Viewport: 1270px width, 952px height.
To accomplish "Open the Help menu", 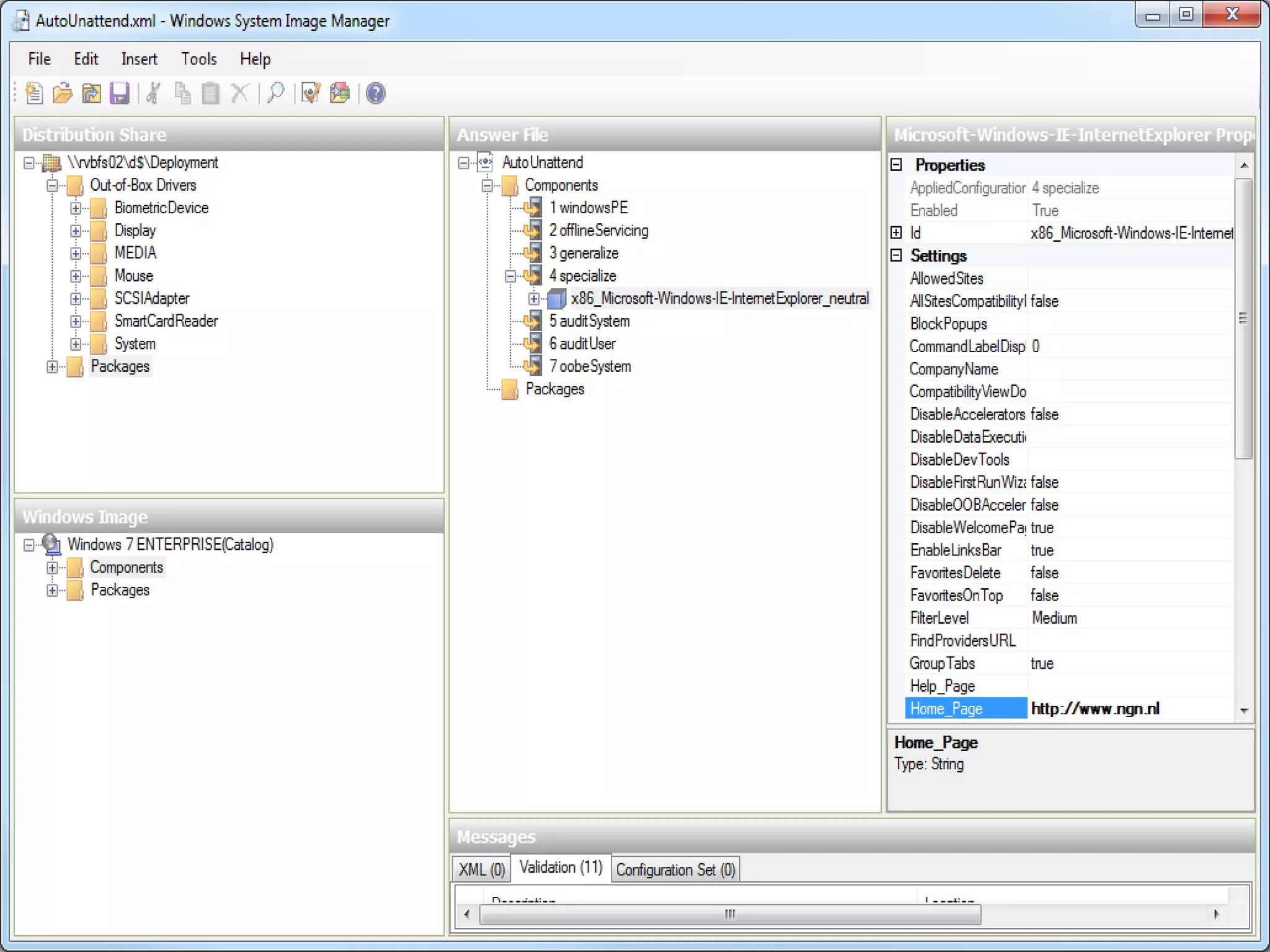I will point(255,59).
